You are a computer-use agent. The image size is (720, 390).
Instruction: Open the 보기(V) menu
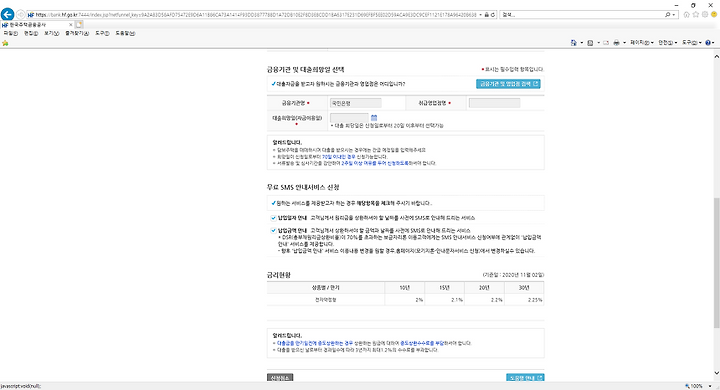tap(51, 34)
